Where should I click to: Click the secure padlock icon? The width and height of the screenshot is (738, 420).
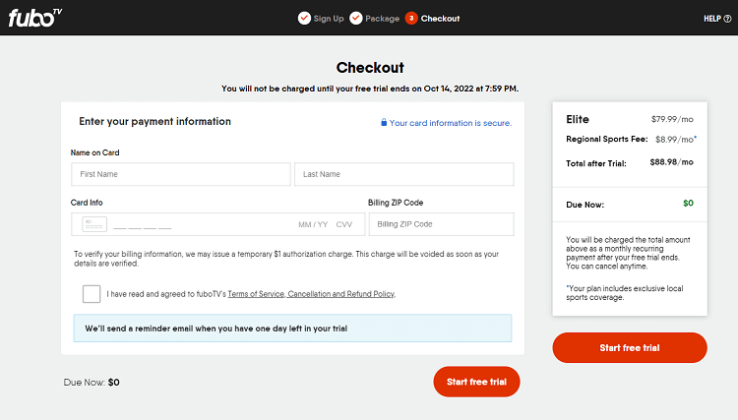pos(384,122)
